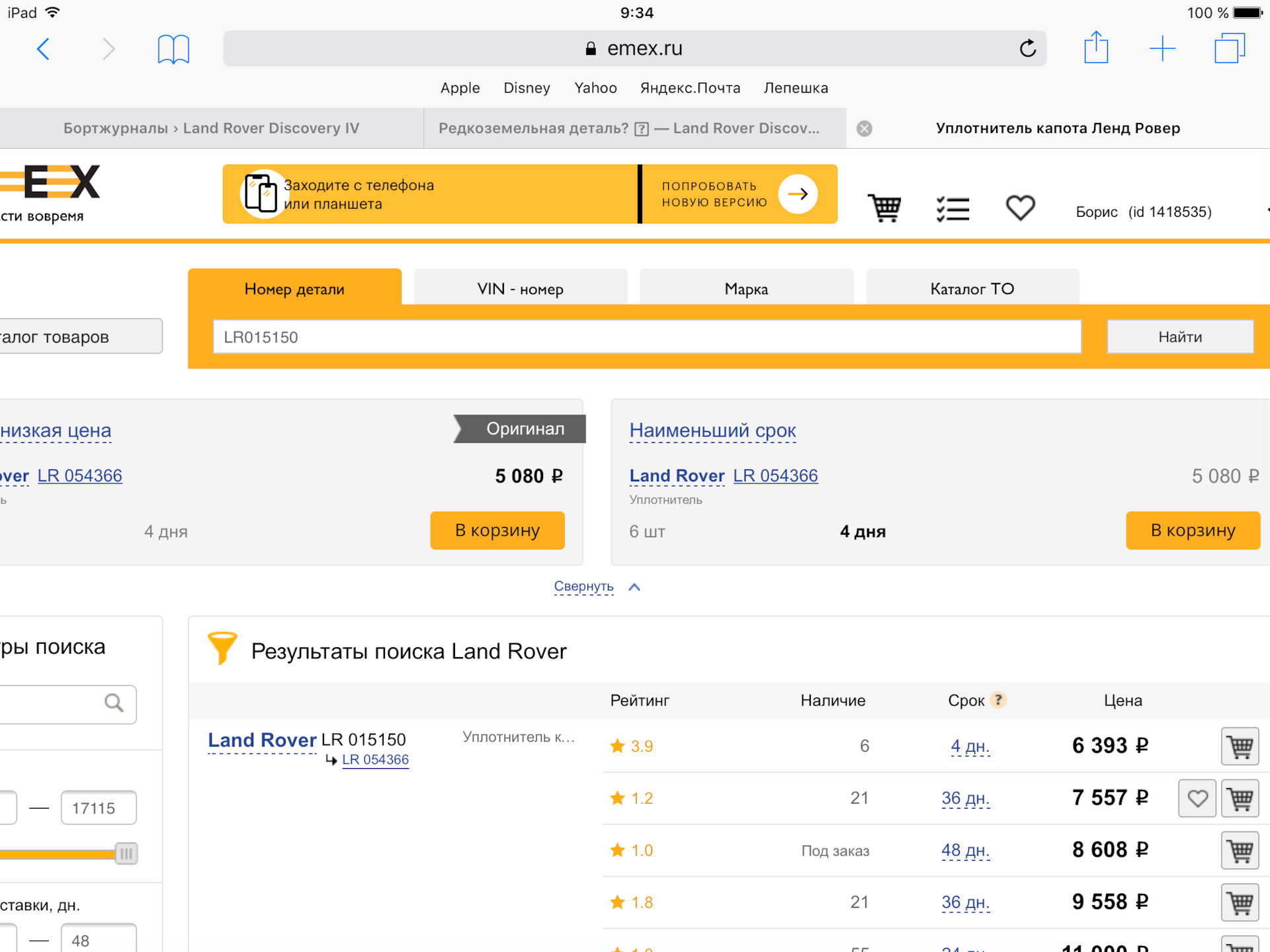The width and height of the screenshot is (1270, 952).
Task: Expand the Land Rover brand link in results
Action: click(x=262, y=740)
